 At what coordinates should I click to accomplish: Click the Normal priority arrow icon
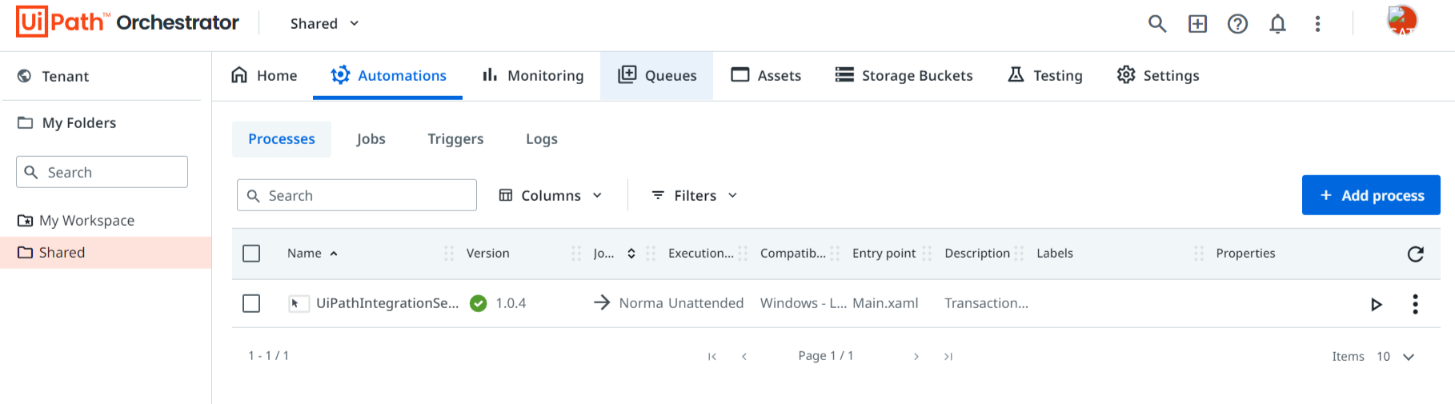(602, 303)
